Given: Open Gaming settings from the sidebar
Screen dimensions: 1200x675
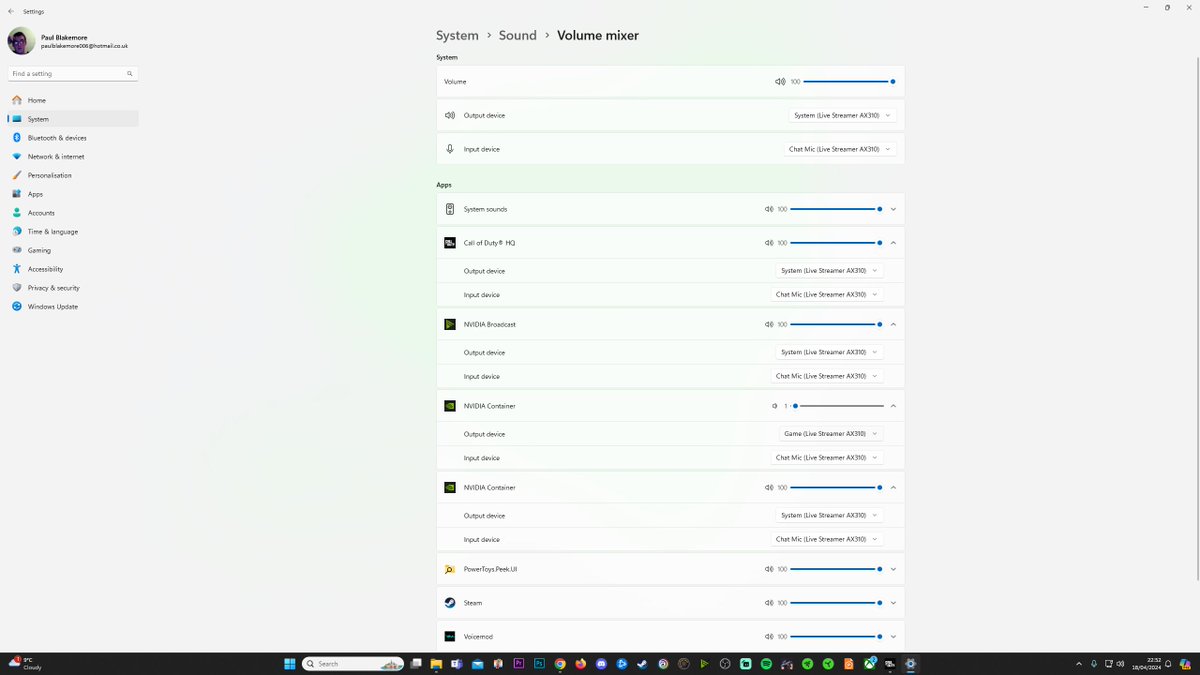Looking at the screenshot, I should coord(40,250).
